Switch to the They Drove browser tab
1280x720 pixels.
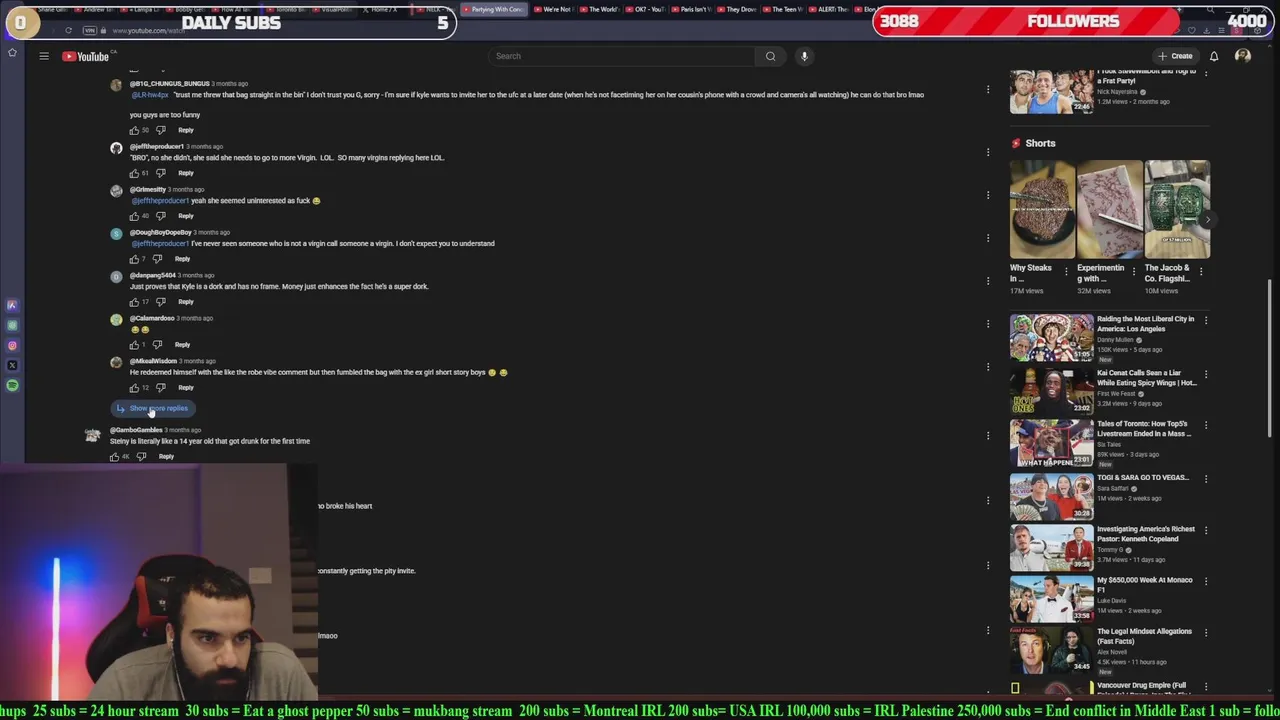pyautogui.click(x=737, y=9)
